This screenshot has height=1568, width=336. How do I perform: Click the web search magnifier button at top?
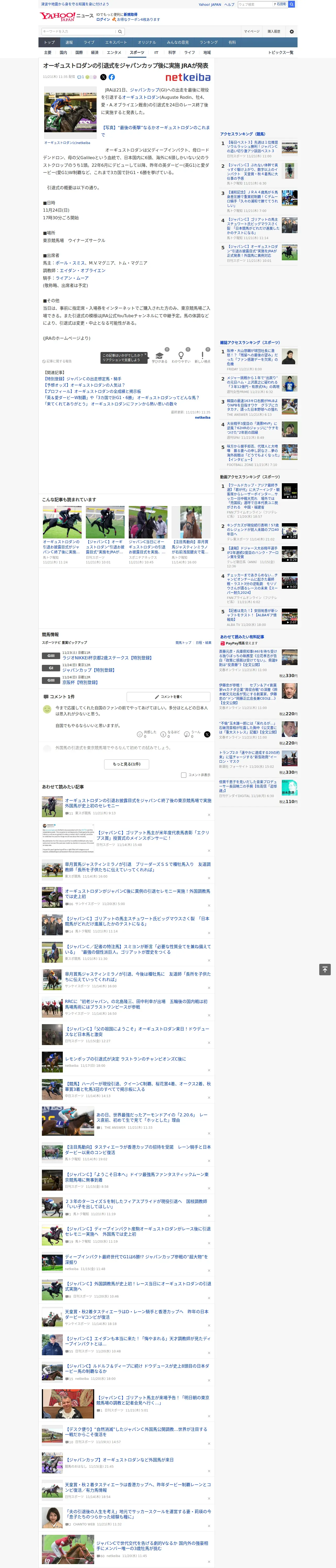292,4
